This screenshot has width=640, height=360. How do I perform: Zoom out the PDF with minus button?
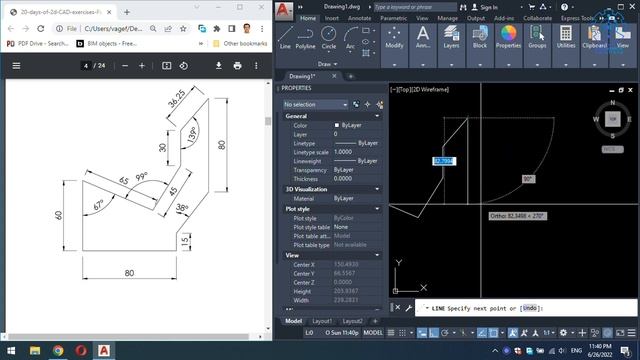(x=125, y=65)
